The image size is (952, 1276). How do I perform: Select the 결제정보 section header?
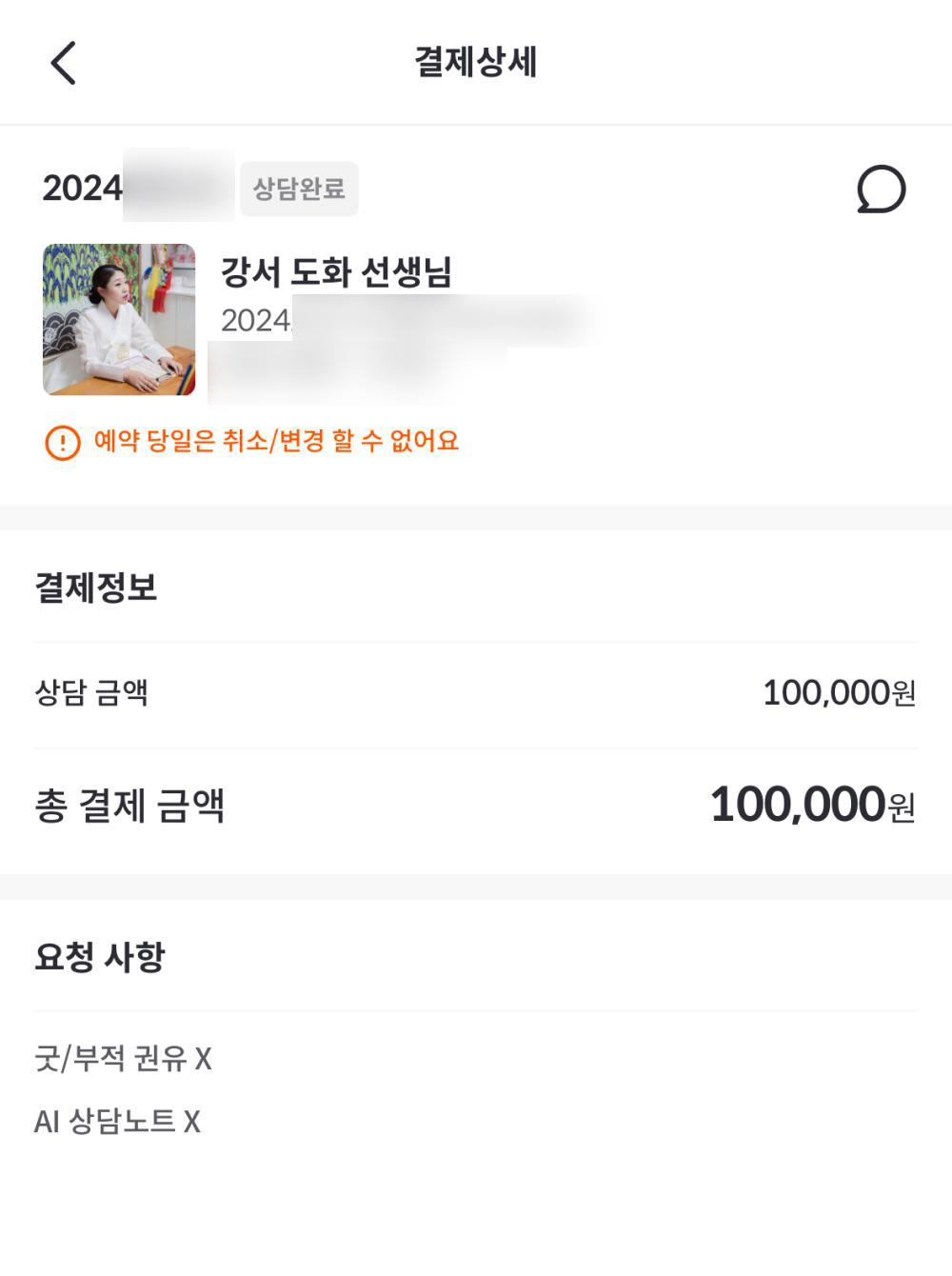tap(96, 587)
